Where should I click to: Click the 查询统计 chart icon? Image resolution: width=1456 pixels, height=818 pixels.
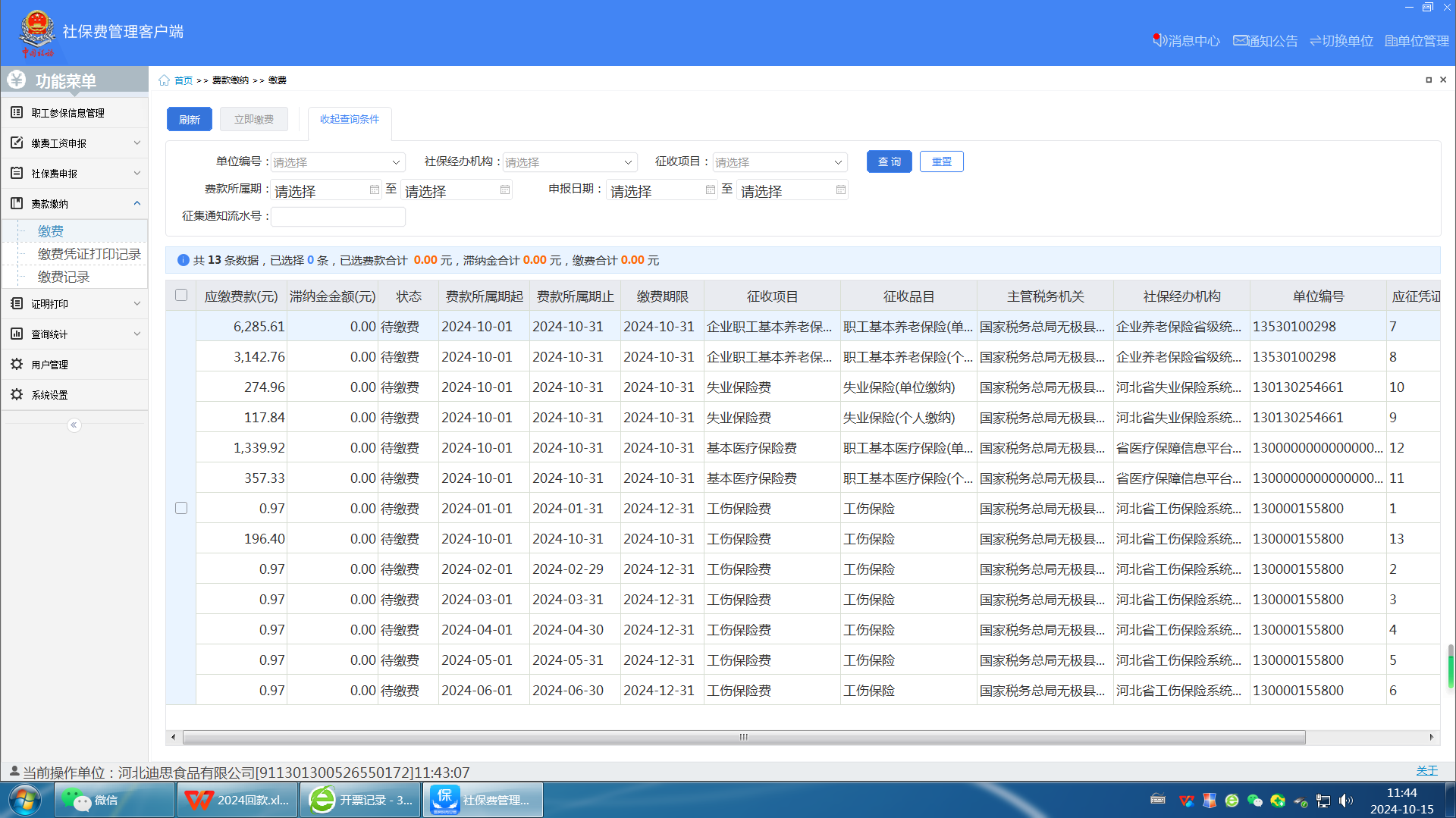click(x=17, y=334)
